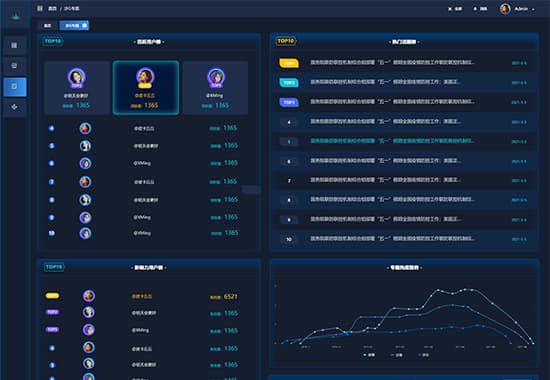The height and width of the screenshot is (380, 550).
Task: Click the 6521 score value
Action: 231,296
